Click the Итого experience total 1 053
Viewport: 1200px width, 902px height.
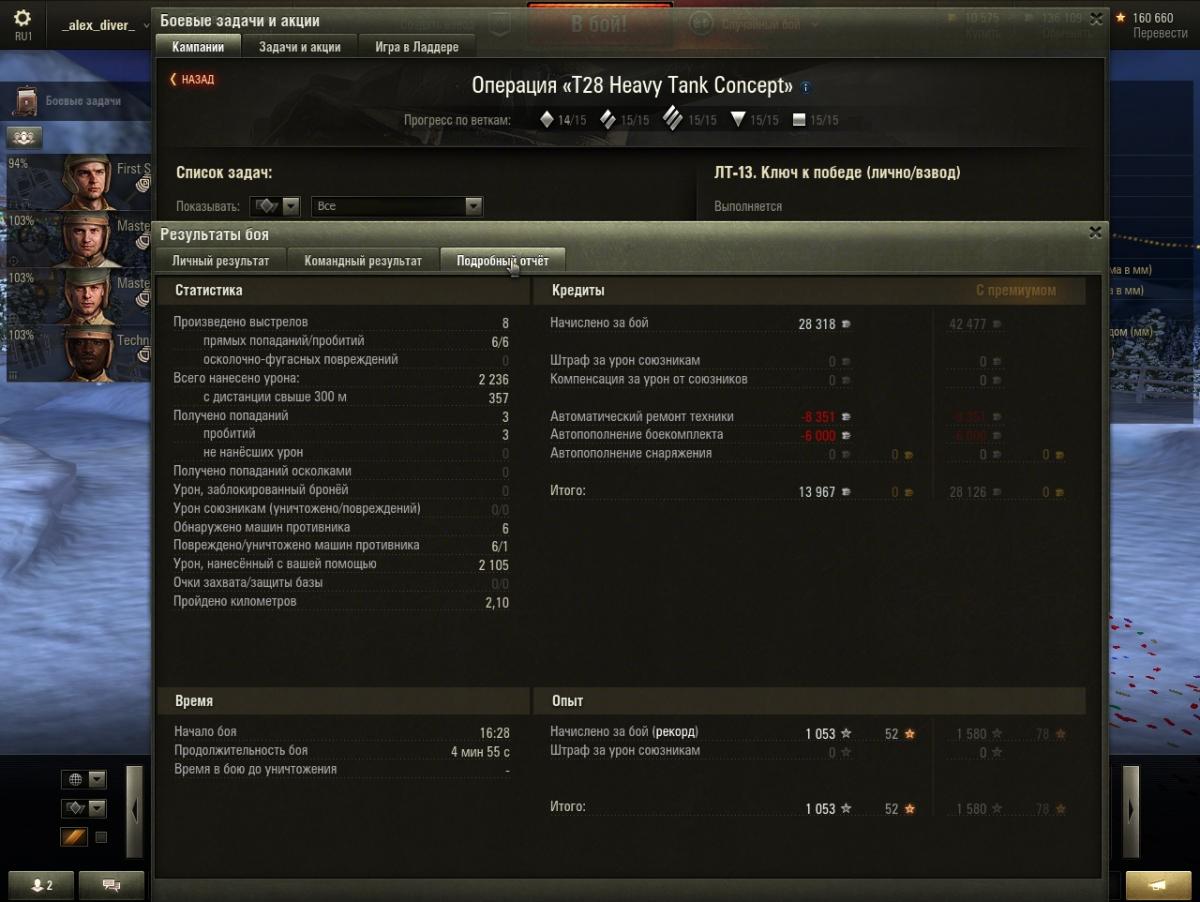pyautogui.click(x=820, y=809)
